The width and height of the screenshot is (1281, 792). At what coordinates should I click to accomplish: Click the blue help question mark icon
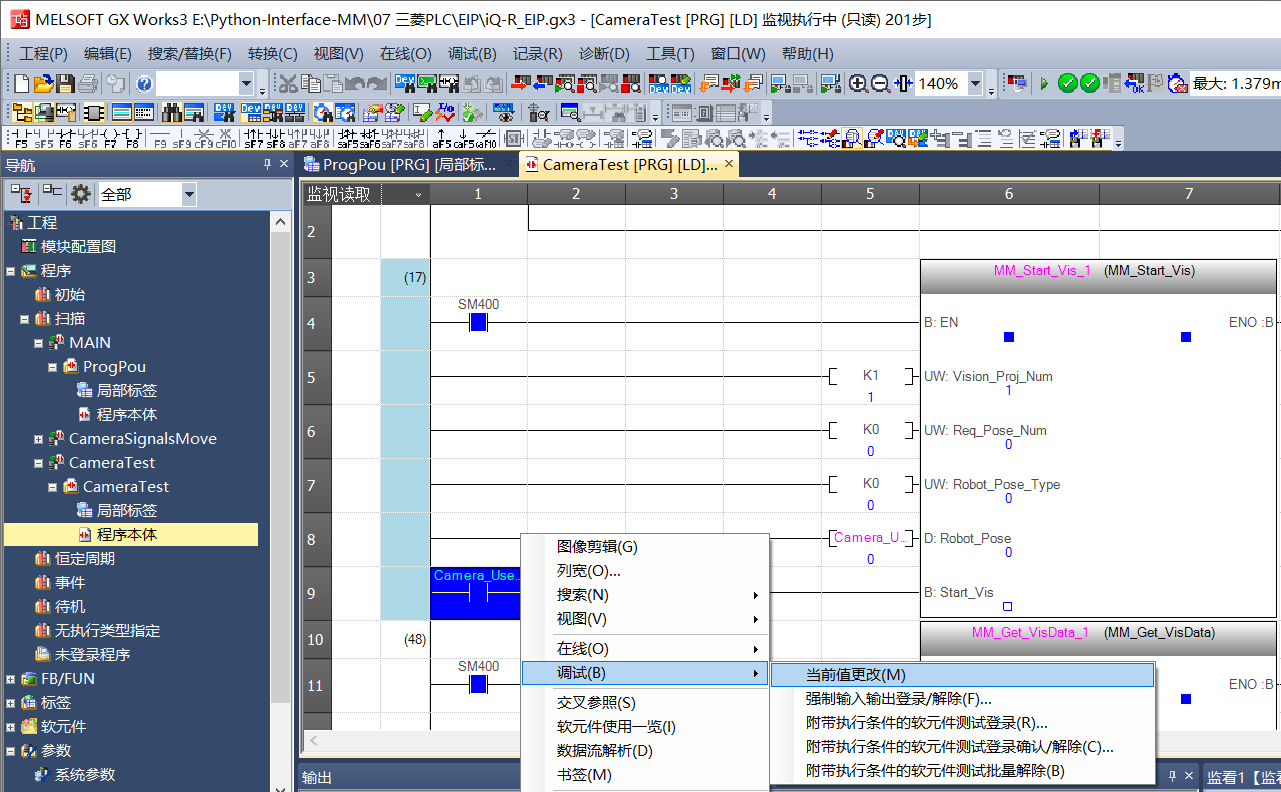[144, 84]
